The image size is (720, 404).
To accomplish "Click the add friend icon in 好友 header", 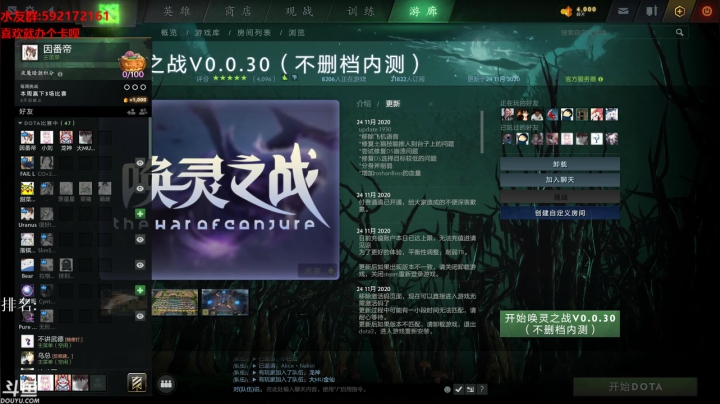I will (131, 112).
